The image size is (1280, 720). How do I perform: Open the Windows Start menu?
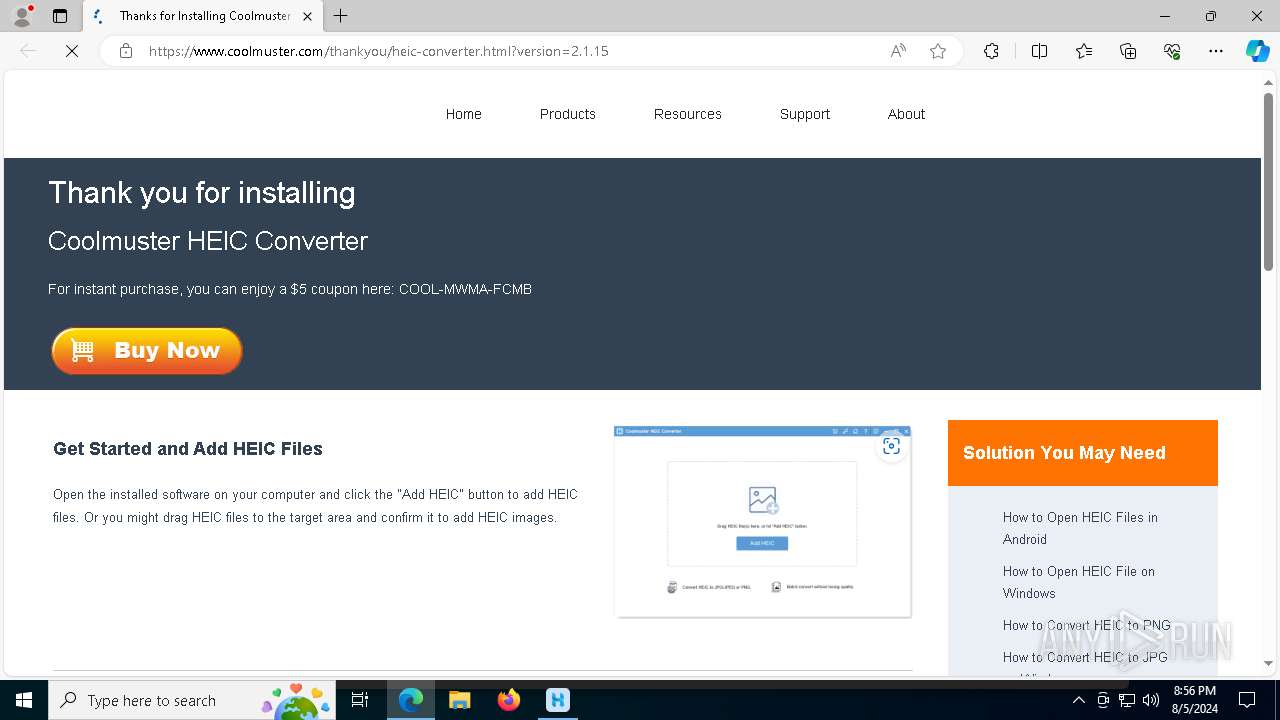tap(24, 700)
